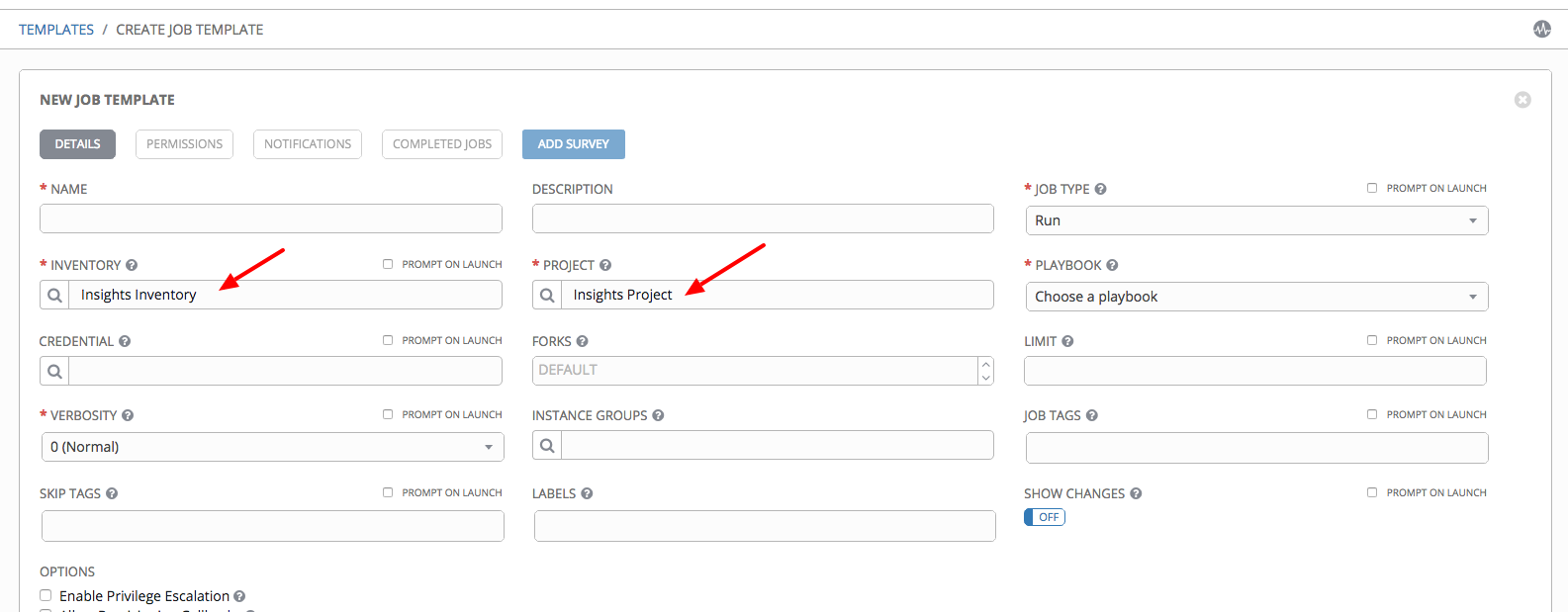Click the Insights Project field

[778, 295]
